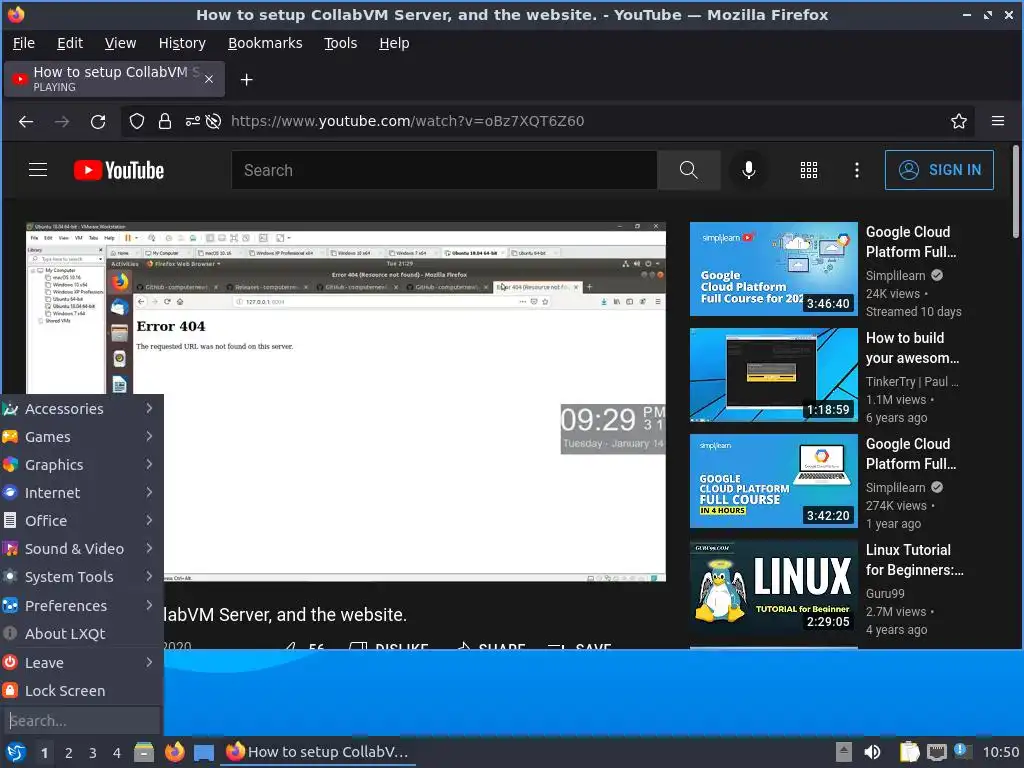
Task: Open the Google Cloud 3:42:20 video thumbnail
Action: 773,481
